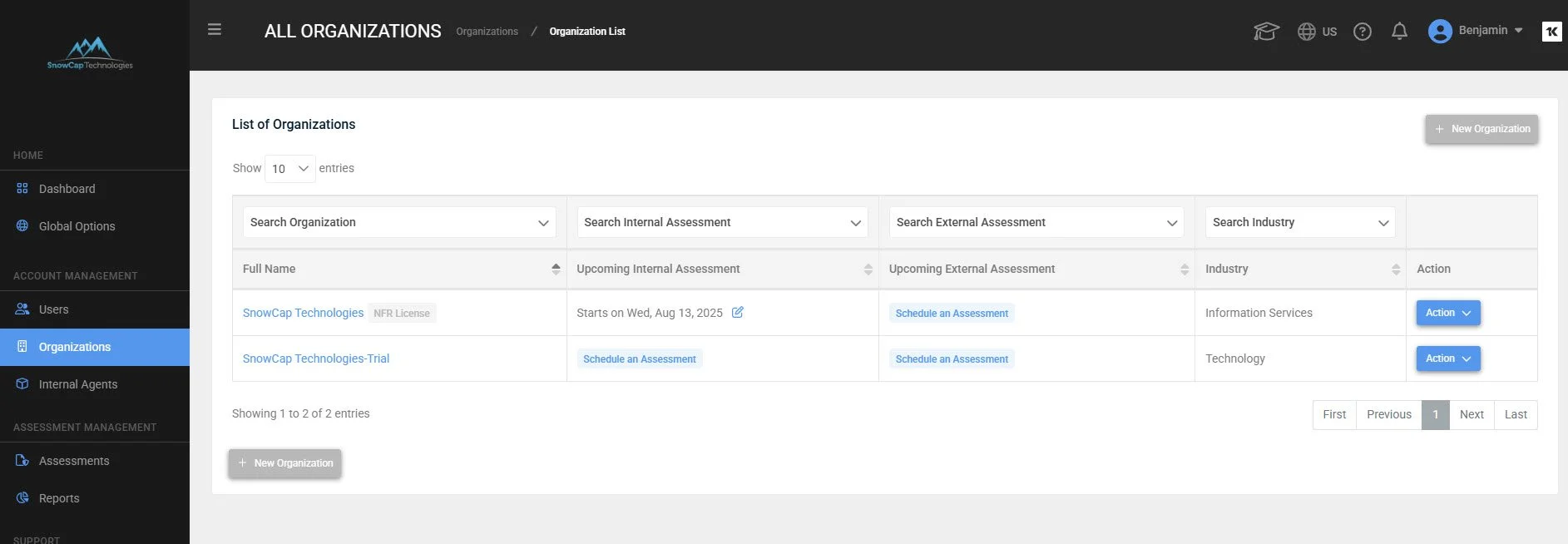Click the Benjamin user avatar icon
Screen dimensions: 1568x544
(1440, 31)
